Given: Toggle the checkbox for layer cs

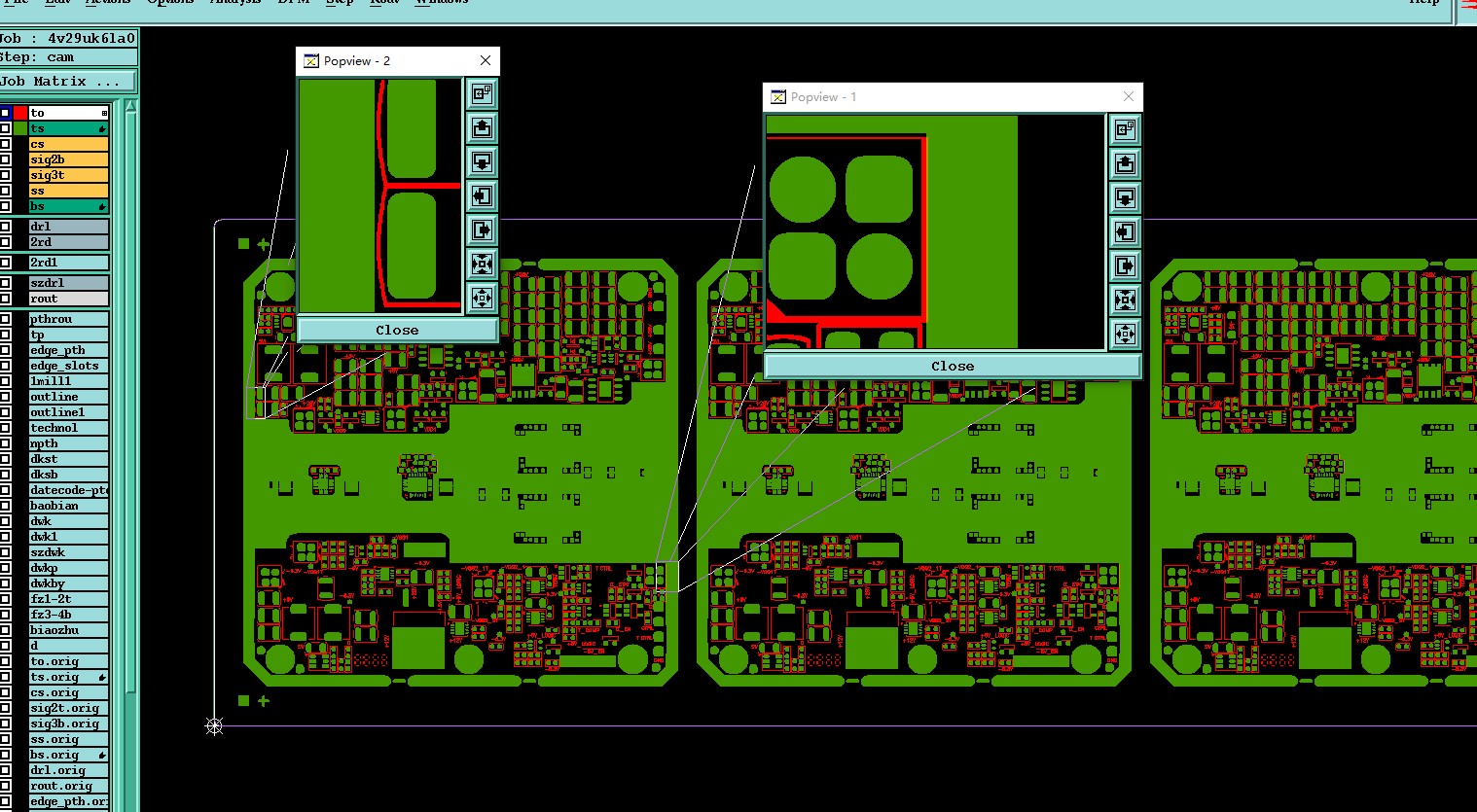Looking at the screenshot, I should tap(6, 144).
